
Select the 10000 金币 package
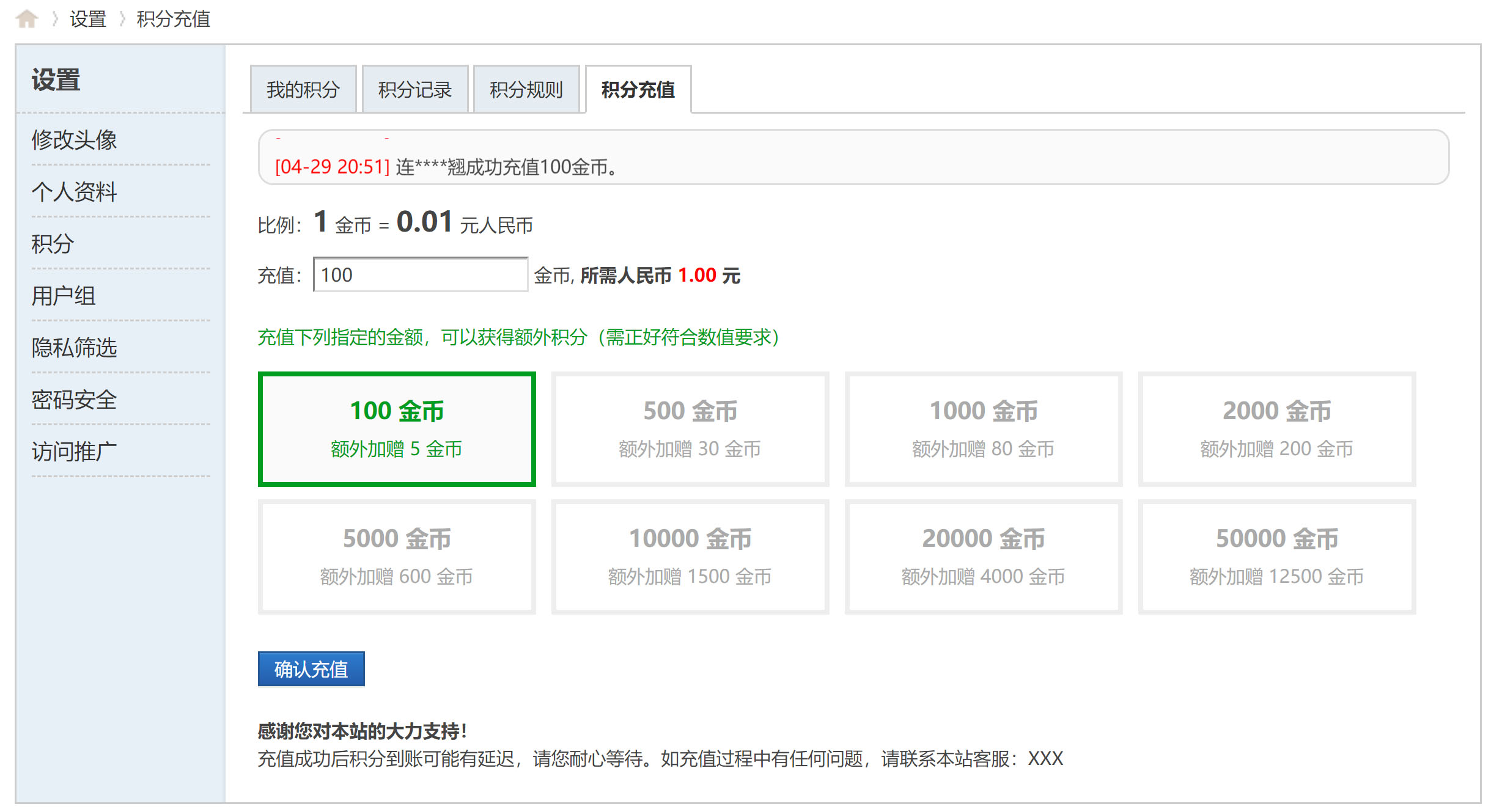690,557
